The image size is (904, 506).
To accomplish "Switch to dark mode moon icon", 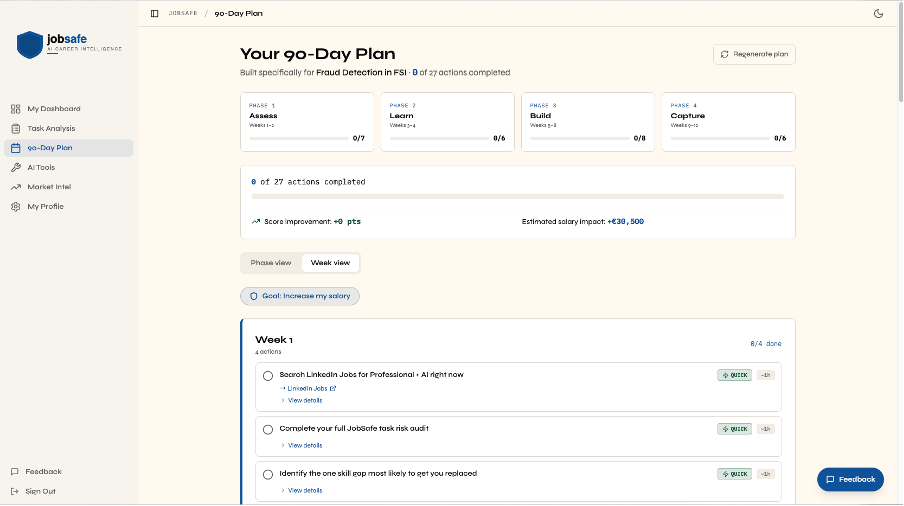I will coord(878,13).
